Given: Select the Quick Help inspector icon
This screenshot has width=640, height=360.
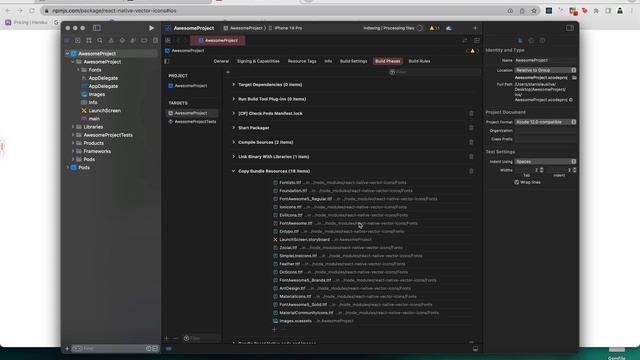Looking at the screenshot, I should click(542, 40).
